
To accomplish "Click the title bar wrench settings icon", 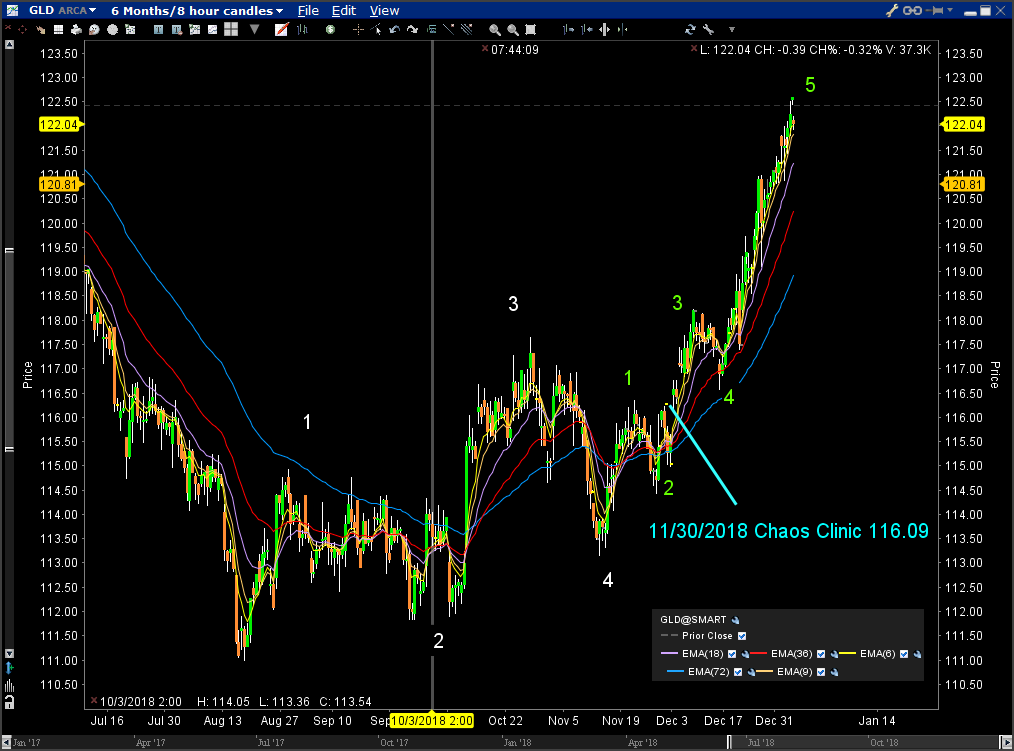I will click(892, 10).
